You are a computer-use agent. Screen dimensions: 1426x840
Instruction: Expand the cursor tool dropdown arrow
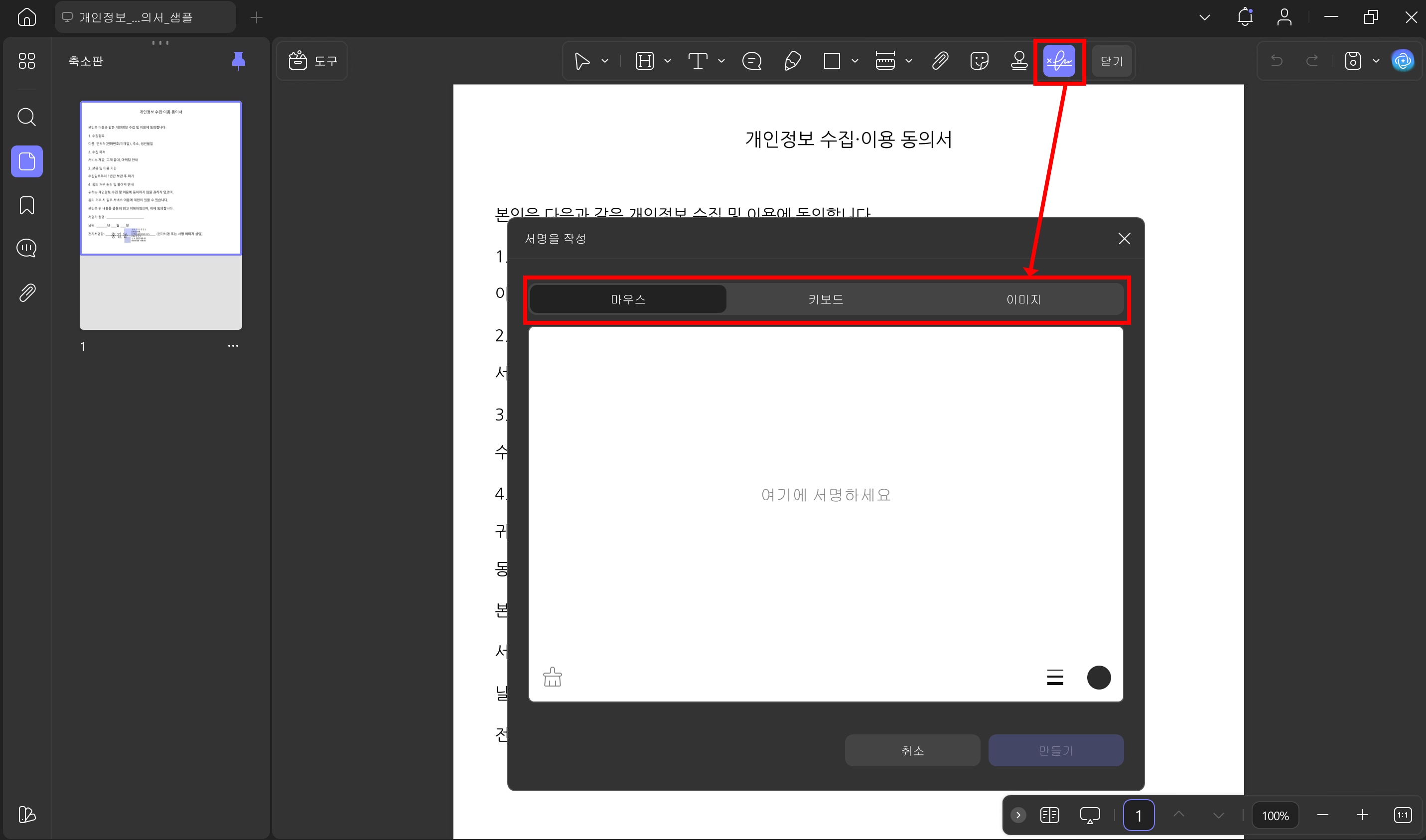pos(604,61)
